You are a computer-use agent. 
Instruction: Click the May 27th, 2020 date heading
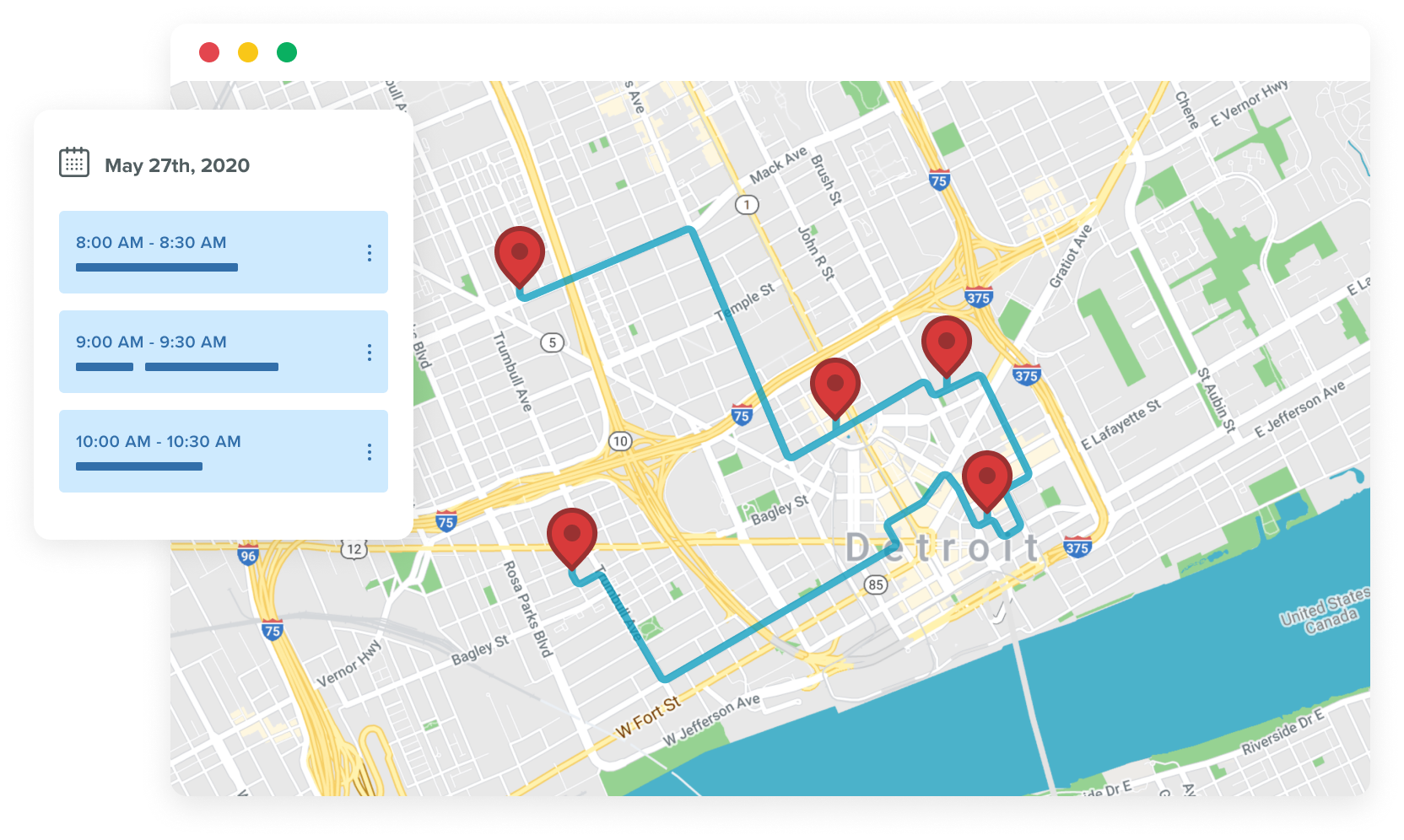(177, 165)
